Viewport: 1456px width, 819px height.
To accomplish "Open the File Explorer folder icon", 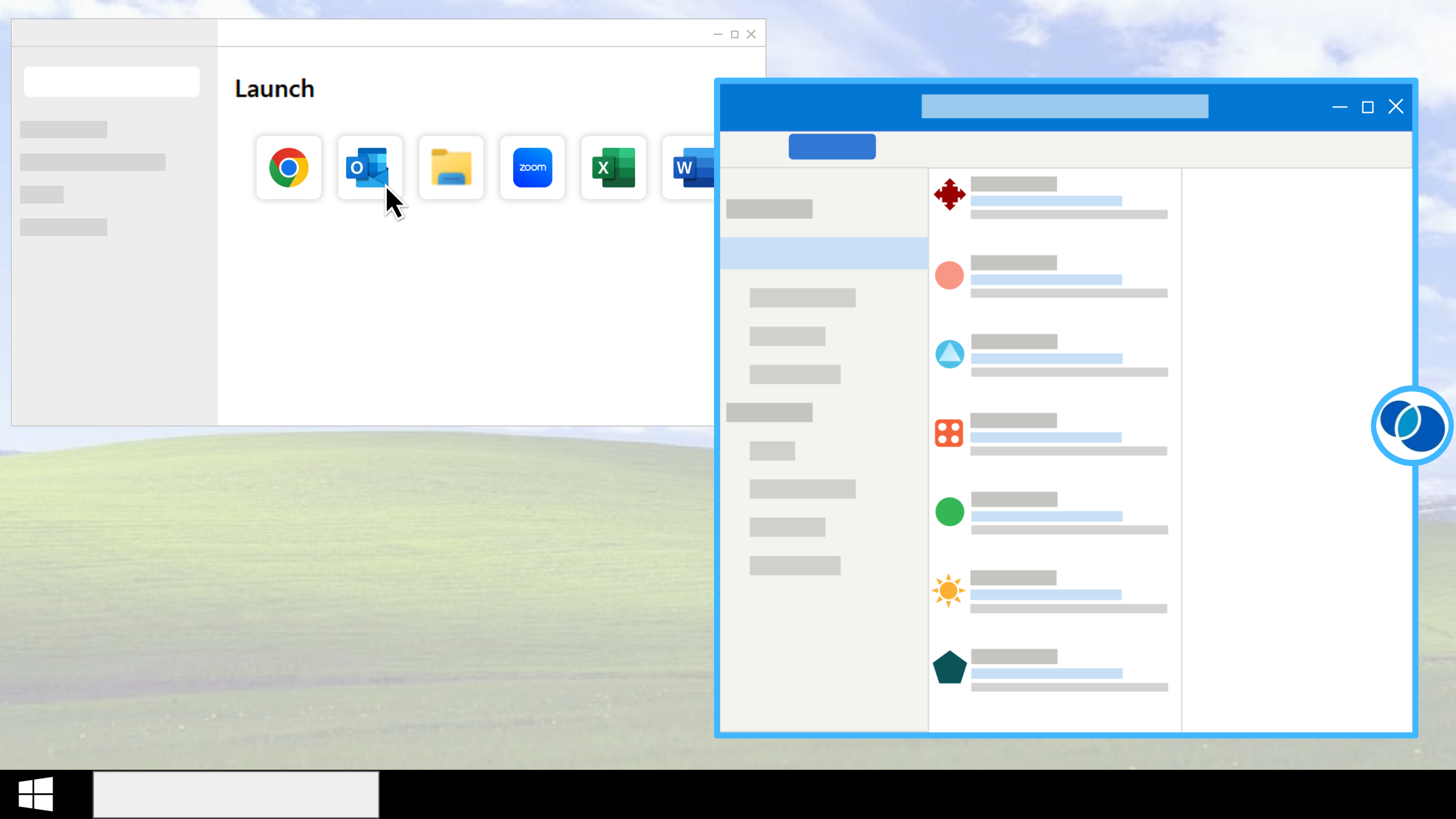I will (x=451, y=167).
